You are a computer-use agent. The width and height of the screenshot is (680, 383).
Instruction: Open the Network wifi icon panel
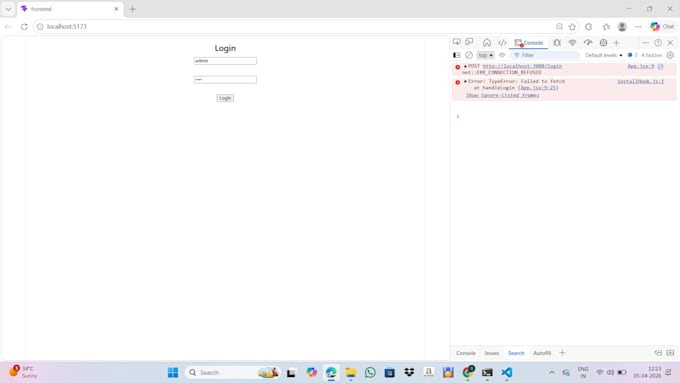pos(572,43)
